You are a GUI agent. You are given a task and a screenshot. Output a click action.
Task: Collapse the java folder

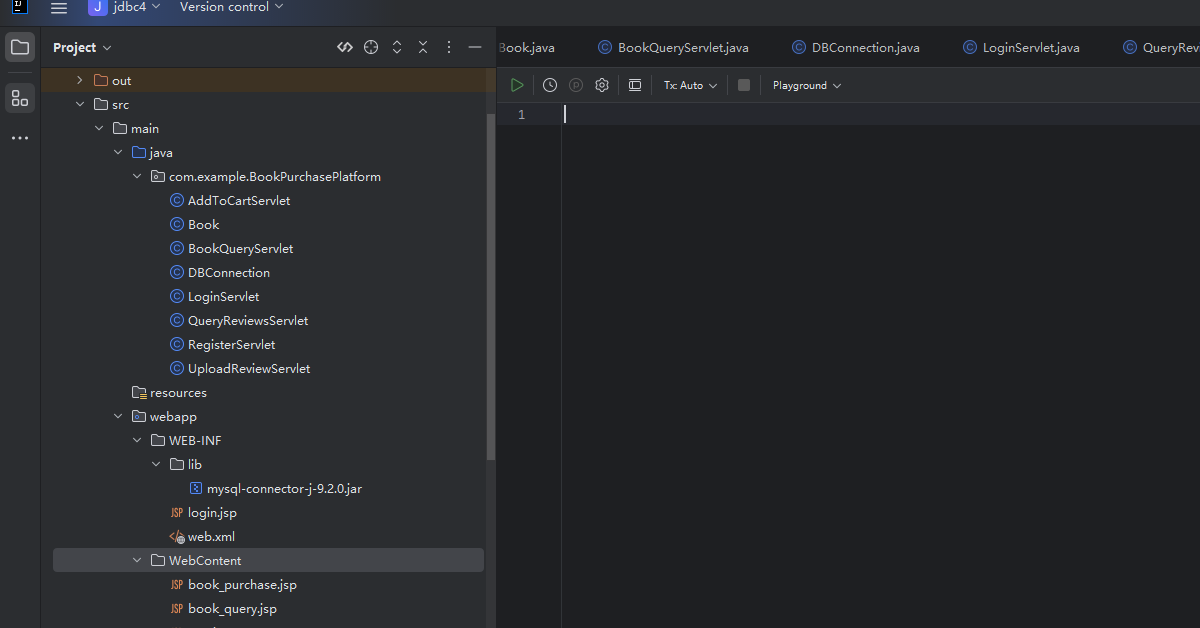118,152
